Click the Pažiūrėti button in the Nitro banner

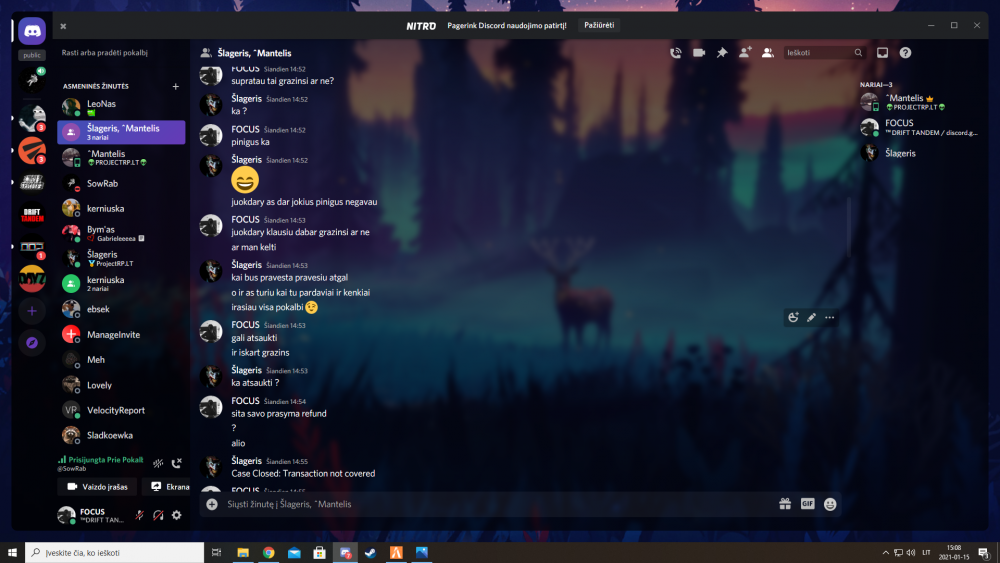coord(599,25)
